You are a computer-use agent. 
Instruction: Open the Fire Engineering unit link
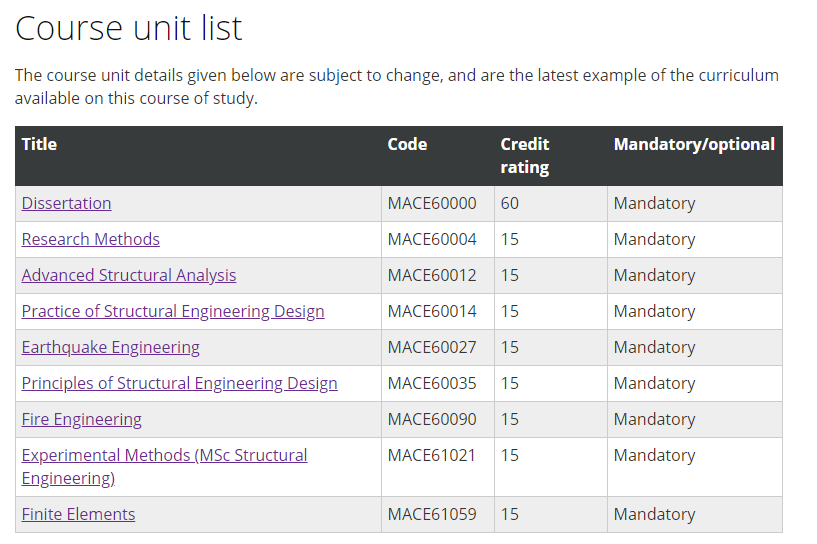[81, 419]
